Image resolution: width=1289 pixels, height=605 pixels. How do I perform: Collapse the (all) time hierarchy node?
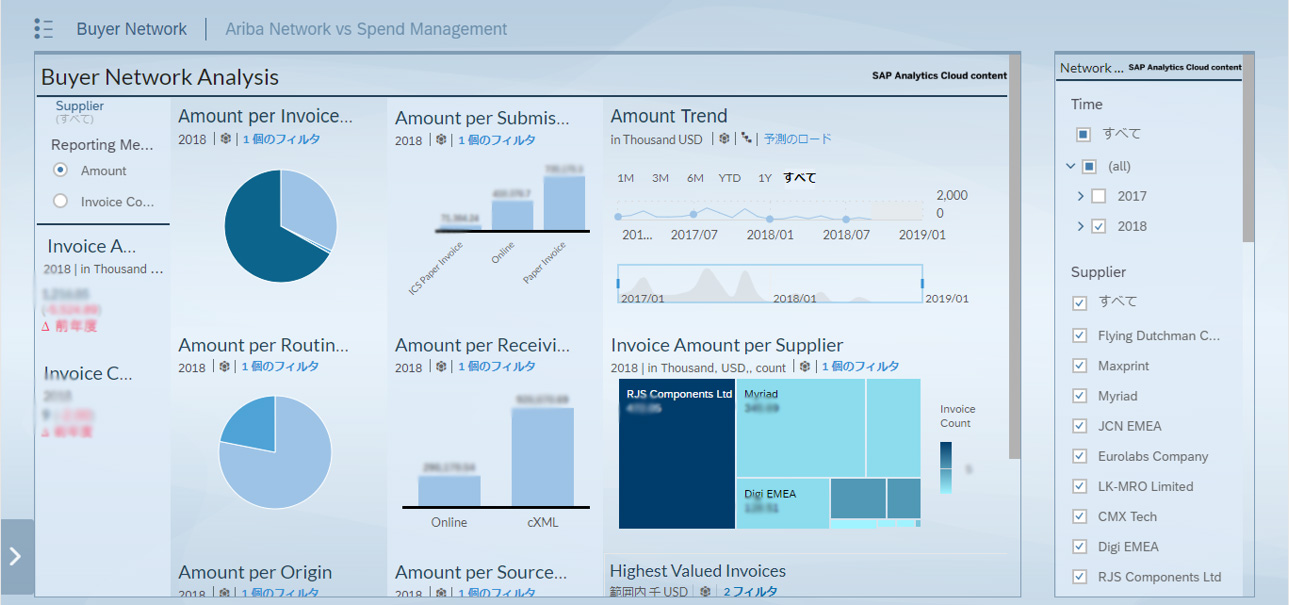point(1071,166)
